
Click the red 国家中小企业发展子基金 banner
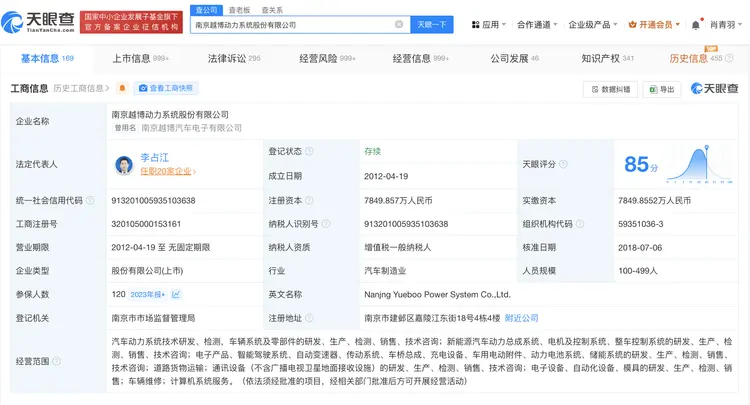[x=132, y=22]
